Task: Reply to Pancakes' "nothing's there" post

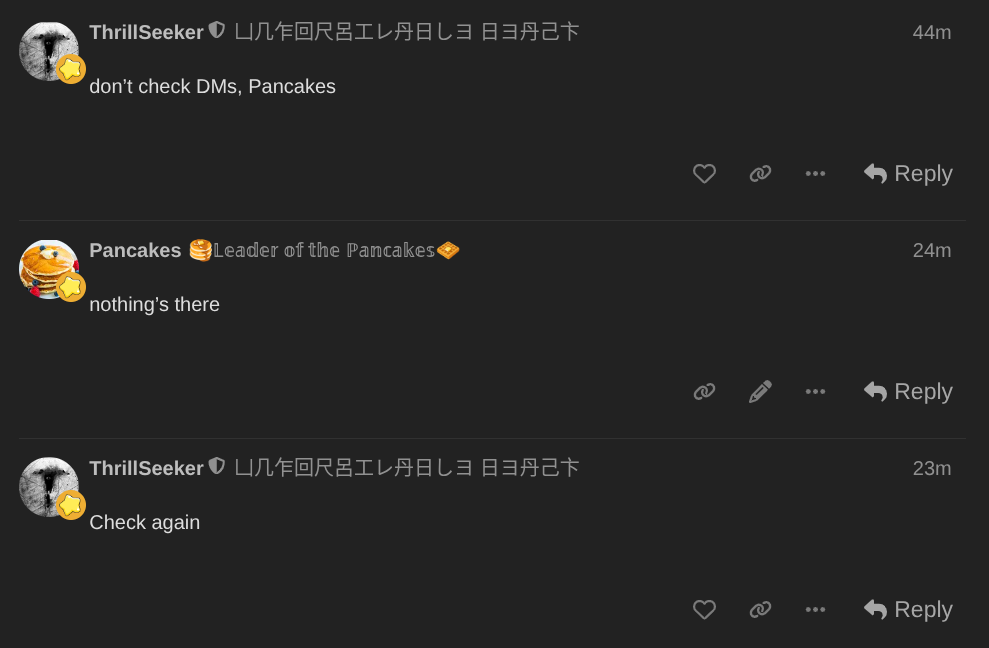Action: point(908,392)
